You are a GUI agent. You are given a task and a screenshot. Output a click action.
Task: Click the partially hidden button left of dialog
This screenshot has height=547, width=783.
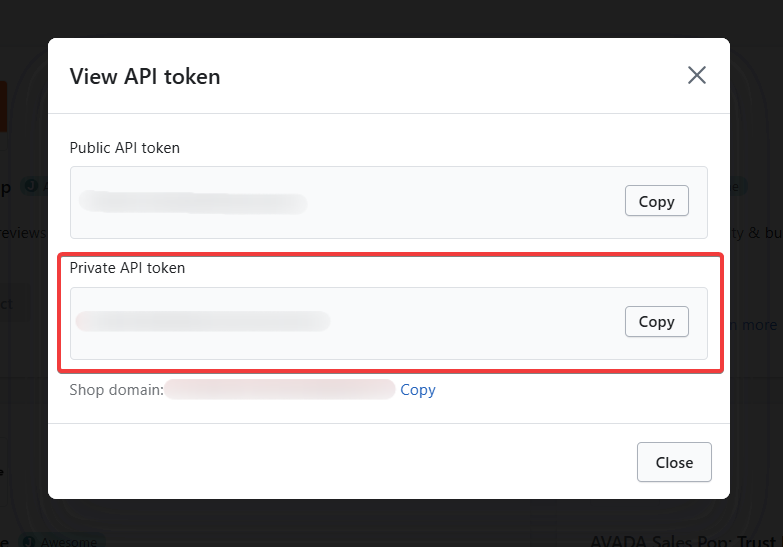tap(14, 304)
